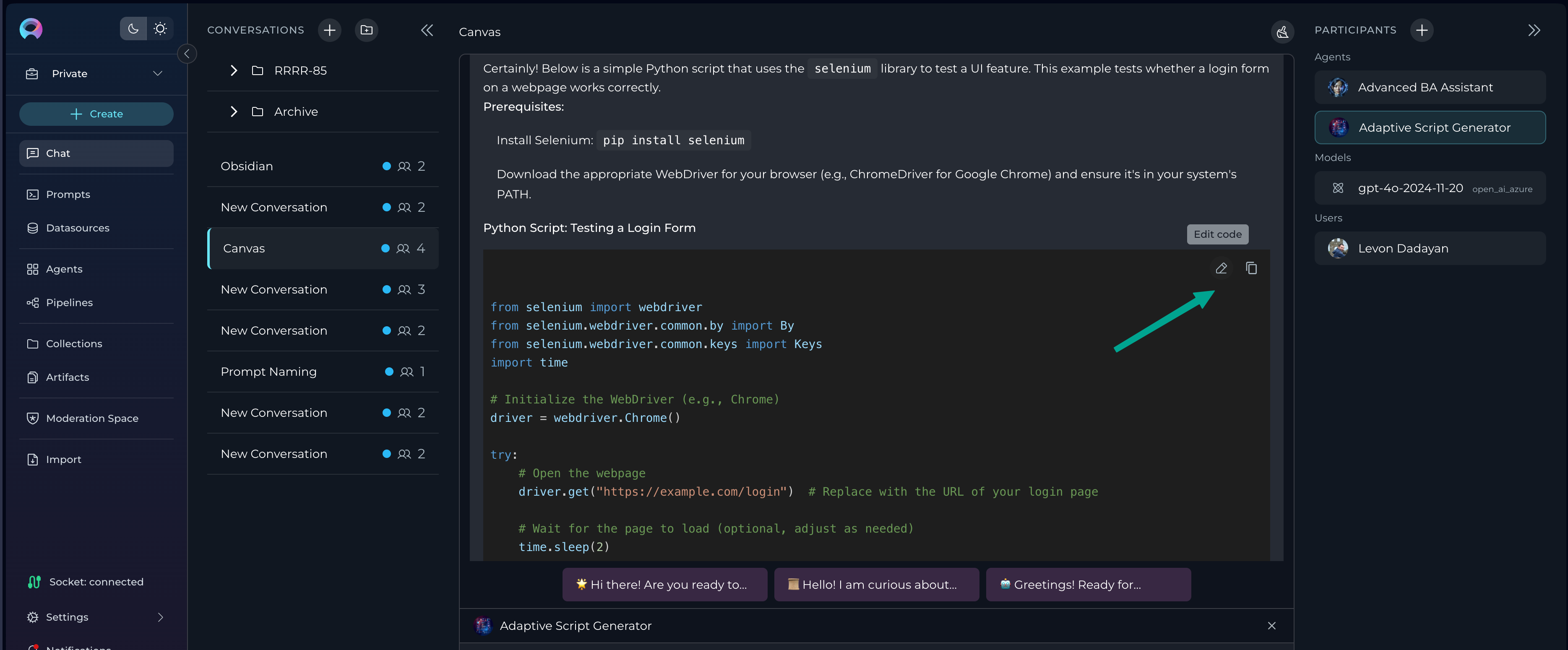Copy the code block with copy icon
The image size is (1568, 650).
point(1251,268)
